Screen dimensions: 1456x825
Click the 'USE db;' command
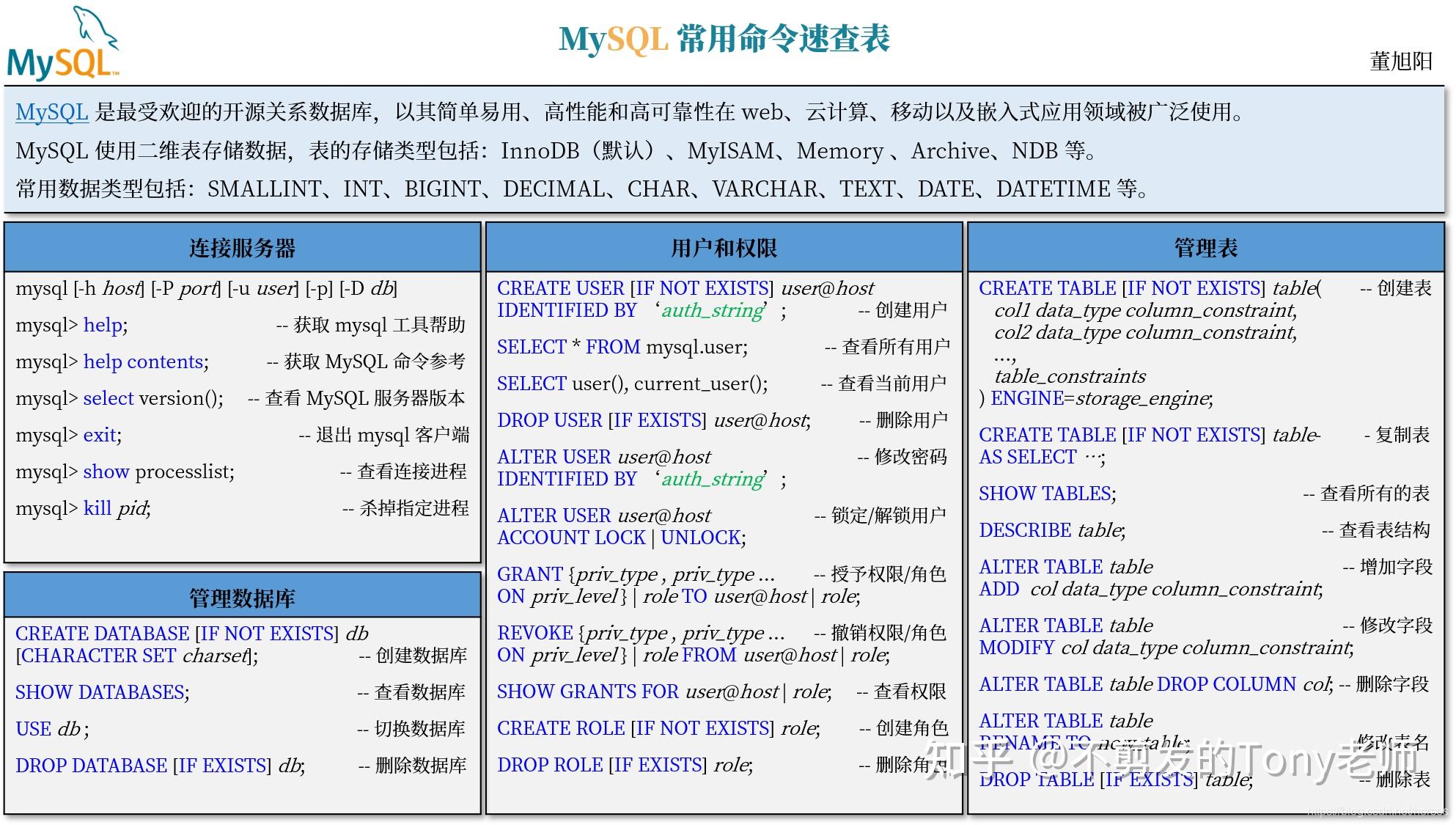coord(53,728)
